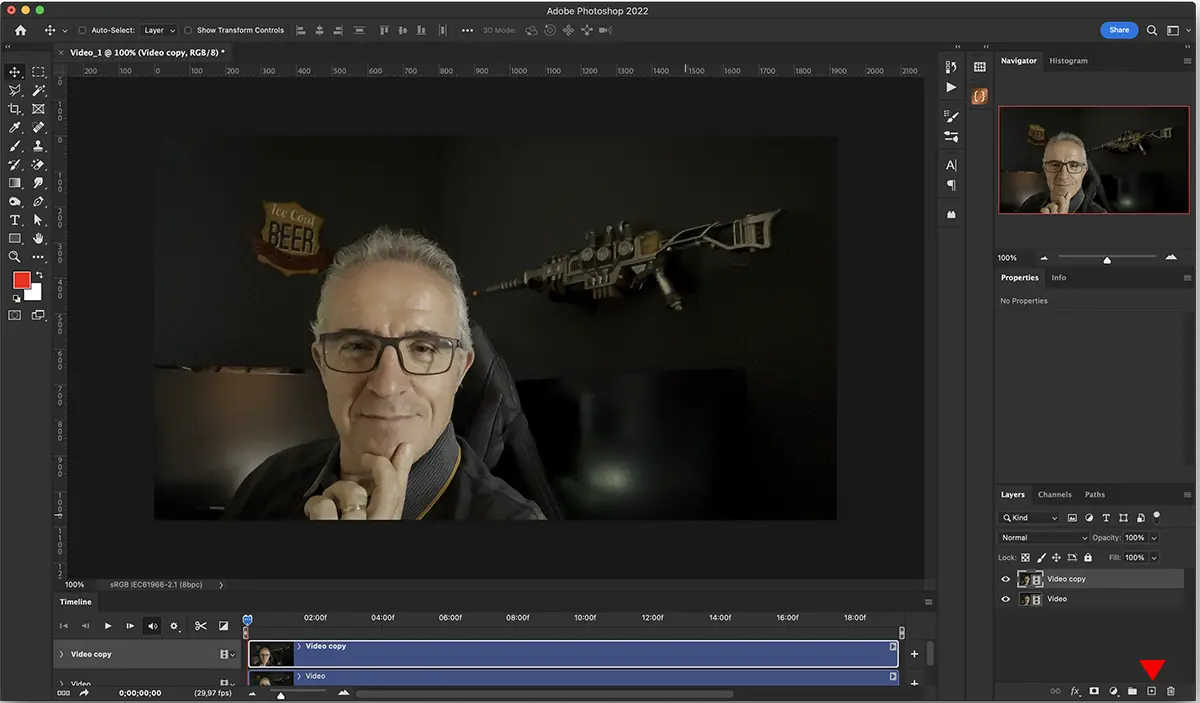Activate the Zoom tool in toolbar
The height and width of the screenshot is (703, 1200).
tap(15, 257)
